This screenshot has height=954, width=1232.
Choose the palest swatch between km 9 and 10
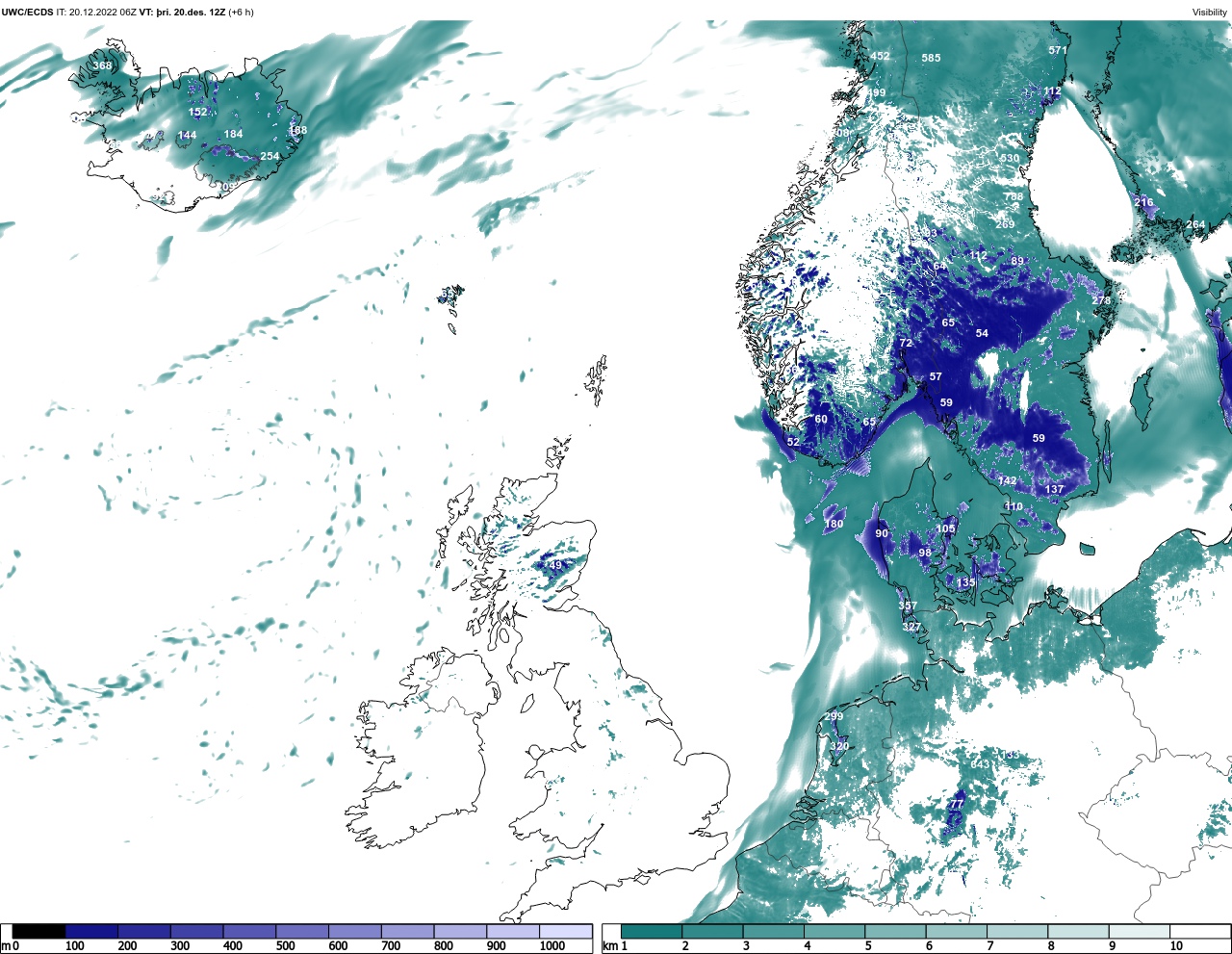click(x=1139, y=931)
